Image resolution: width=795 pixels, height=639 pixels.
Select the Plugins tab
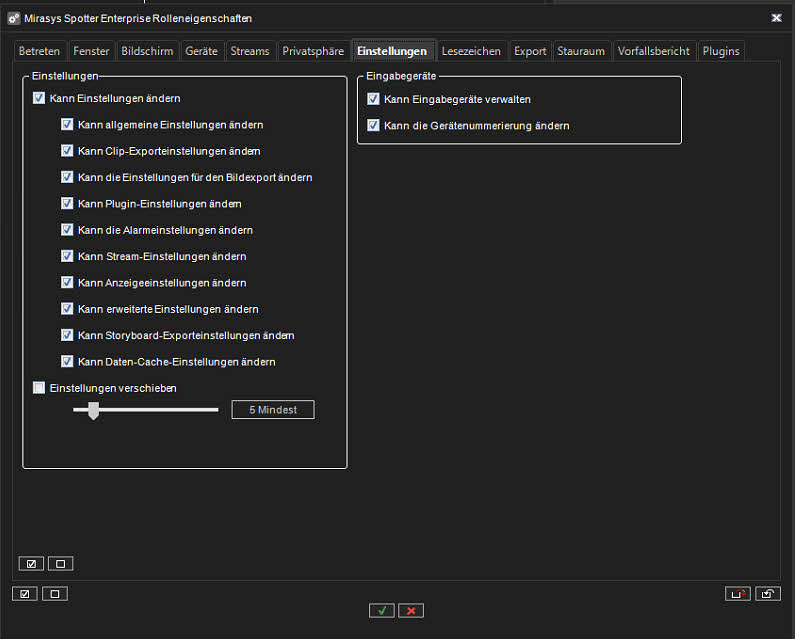(721, 51)
